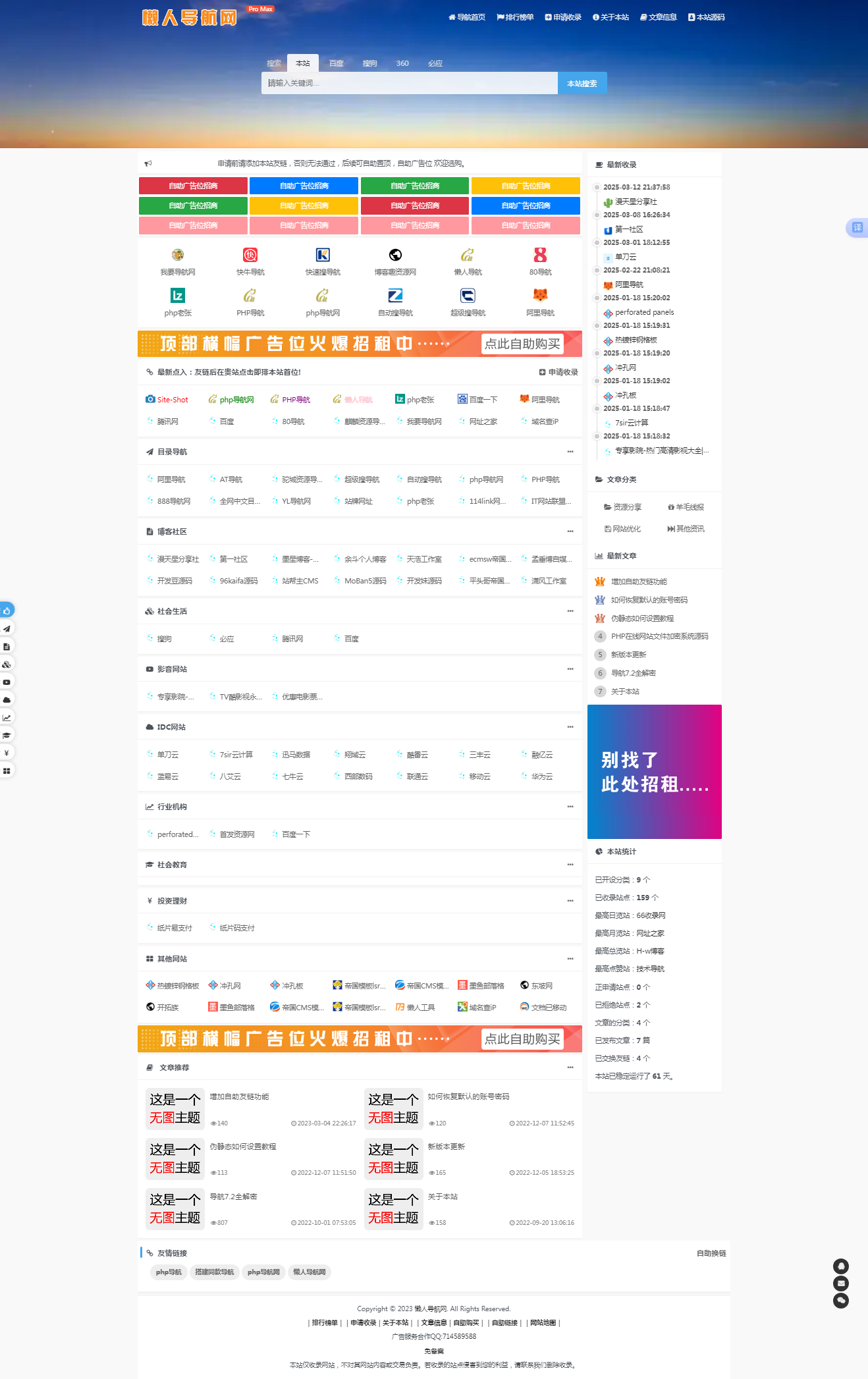Click the thumbs-up icon in left sidebar
This screenshot has width=868, height=1379.
(7, 610)
